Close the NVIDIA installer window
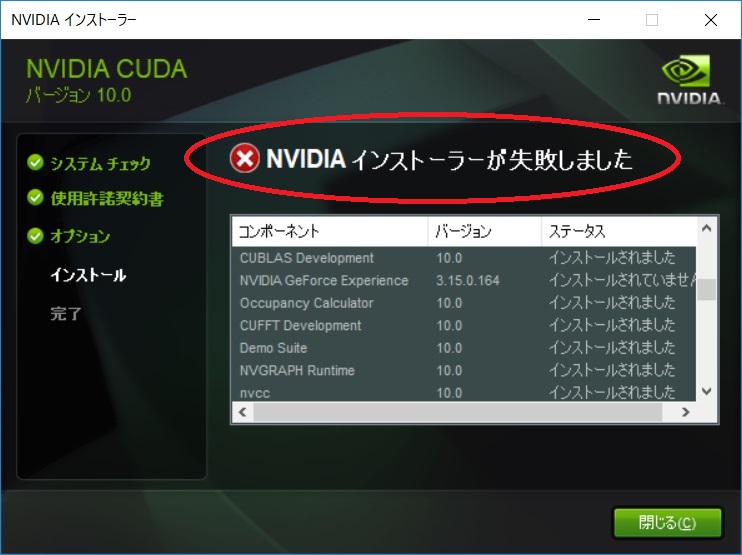The image size is (742, 555). pos(711,20)
